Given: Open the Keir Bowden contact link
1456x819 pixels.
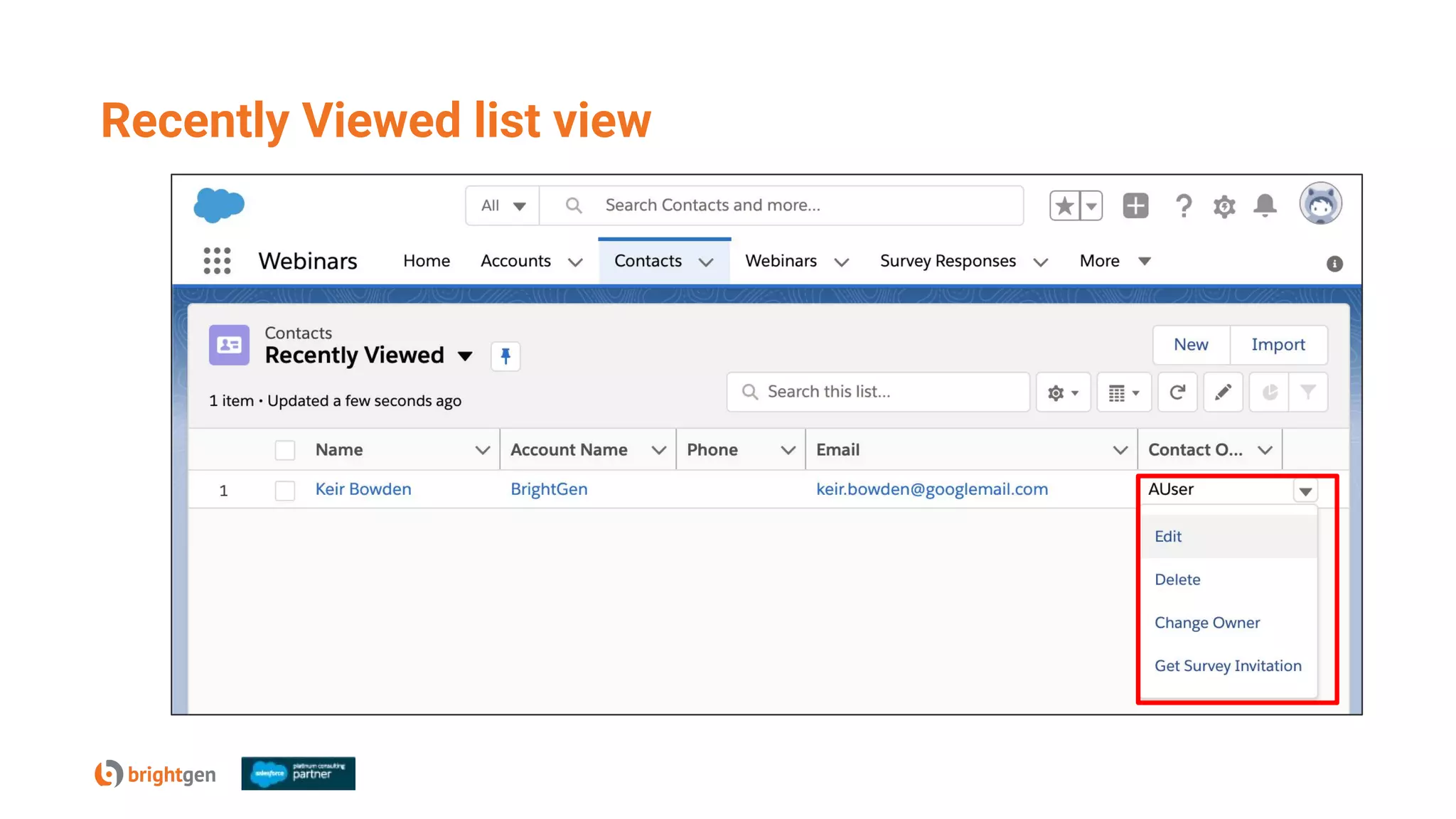Looking at the screenshot, I should [363, 489].
